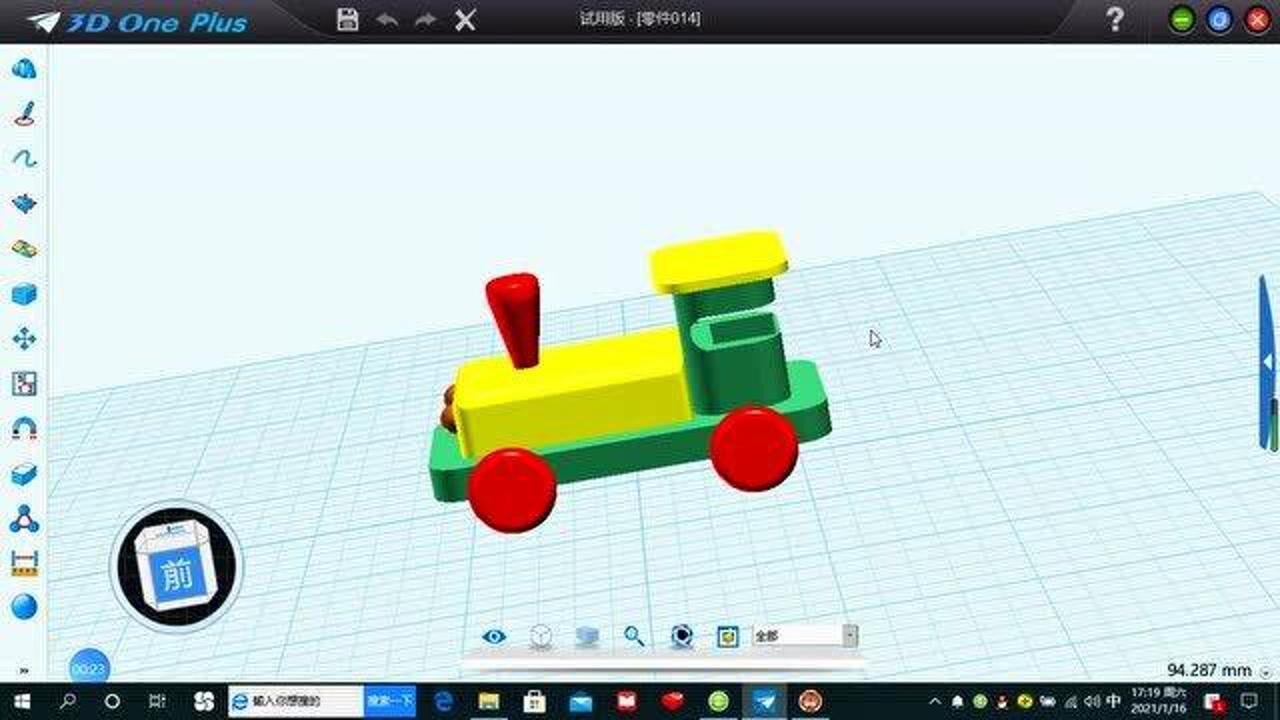Image resolution: width=1280 pixels, height=720 pixels.
Task: Open the 3D One Plus logo menu
Action: coord(136,22)
